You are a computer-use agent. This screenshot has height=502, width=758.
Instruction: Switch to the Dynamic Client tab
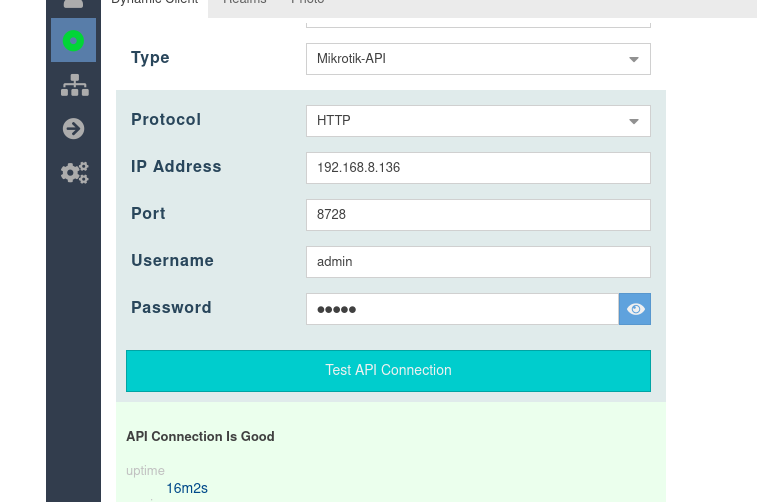click(x=154, y=4)
